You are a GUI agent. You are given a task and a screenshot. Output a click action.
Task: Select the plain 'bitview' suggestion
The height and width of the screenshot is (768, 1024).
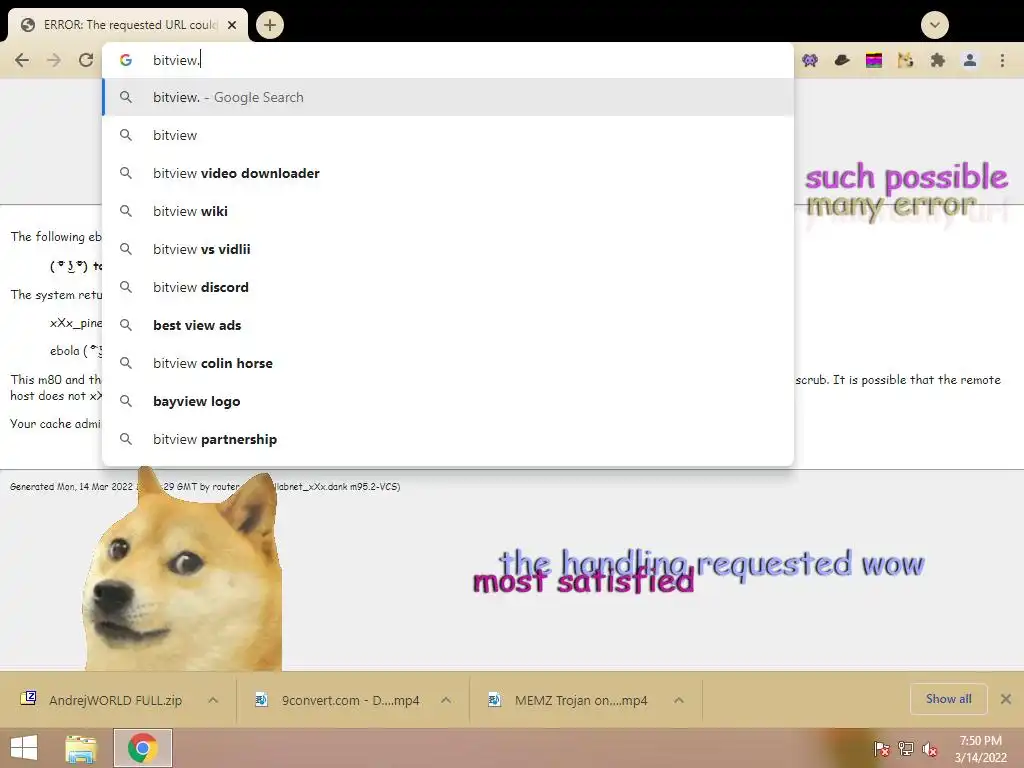pos(448,135)
